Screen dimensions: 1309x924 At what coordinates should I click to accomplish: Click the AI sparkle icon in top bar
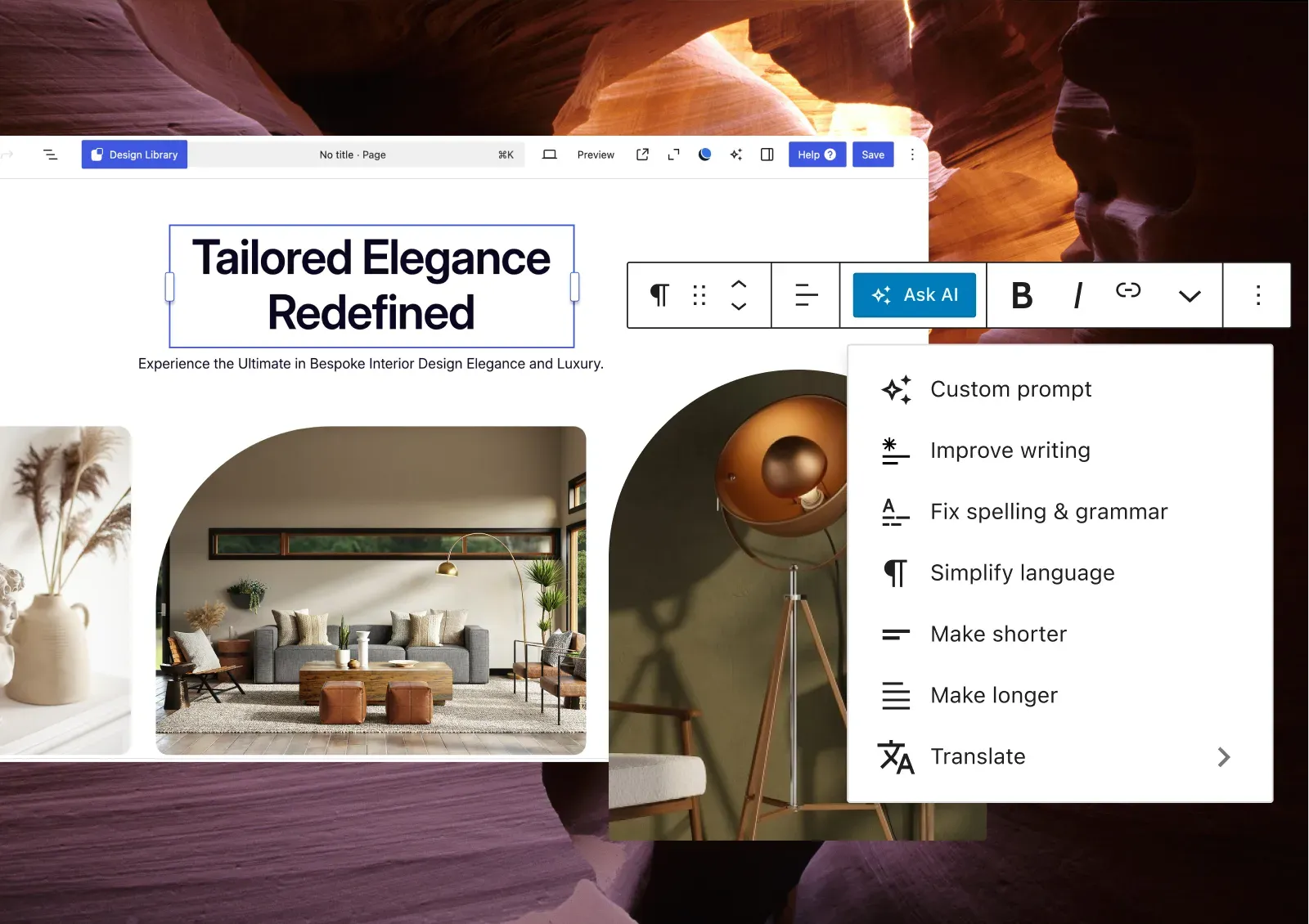tap(735, 155)
